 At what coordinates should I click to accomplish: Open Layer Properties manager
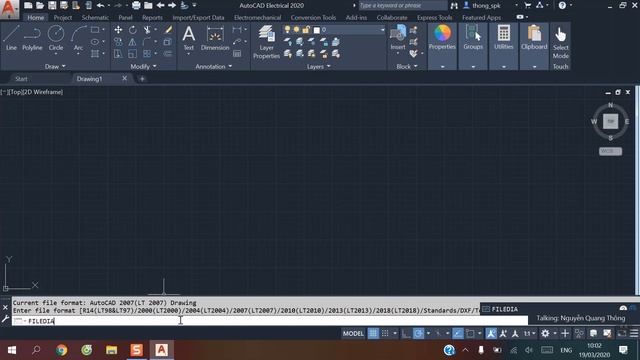(x=266, y=42)
